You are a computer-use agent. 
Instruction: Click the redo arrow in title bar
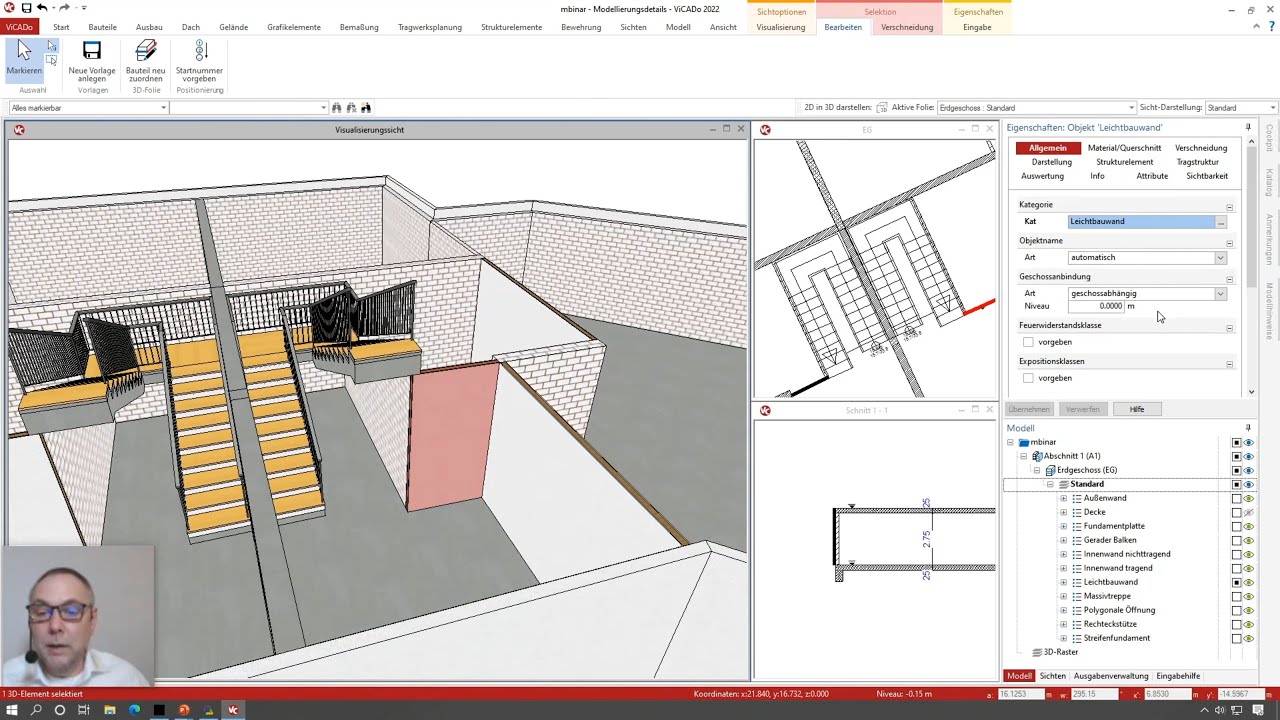click(64, 8)
